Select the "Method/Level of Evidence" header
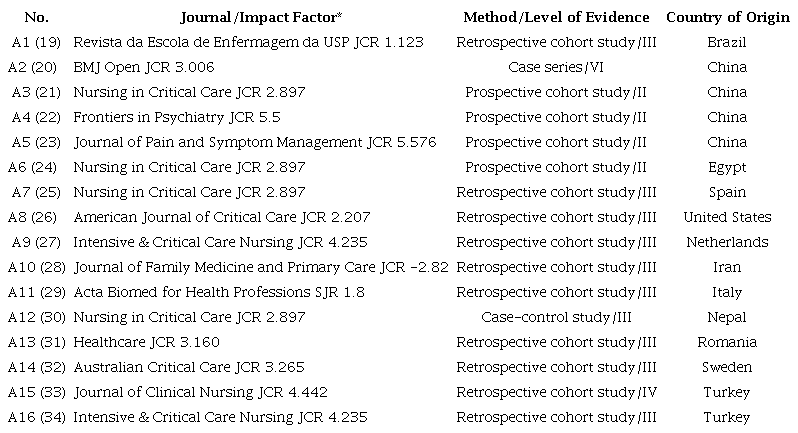798x433 pixels. 556,17
